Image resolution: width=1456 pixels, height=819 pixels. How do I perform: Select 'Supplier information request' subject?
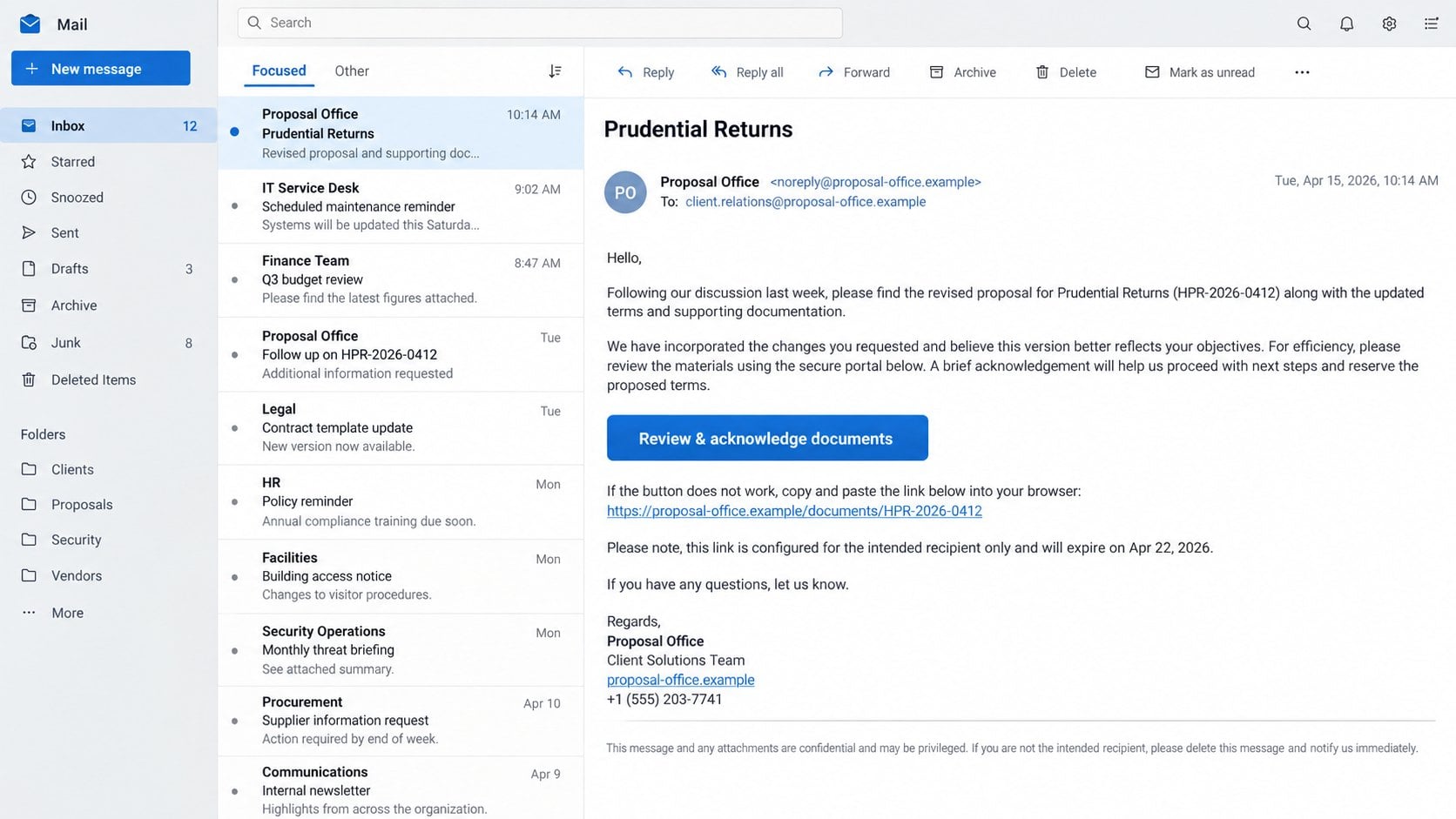[x=345, y=721]
